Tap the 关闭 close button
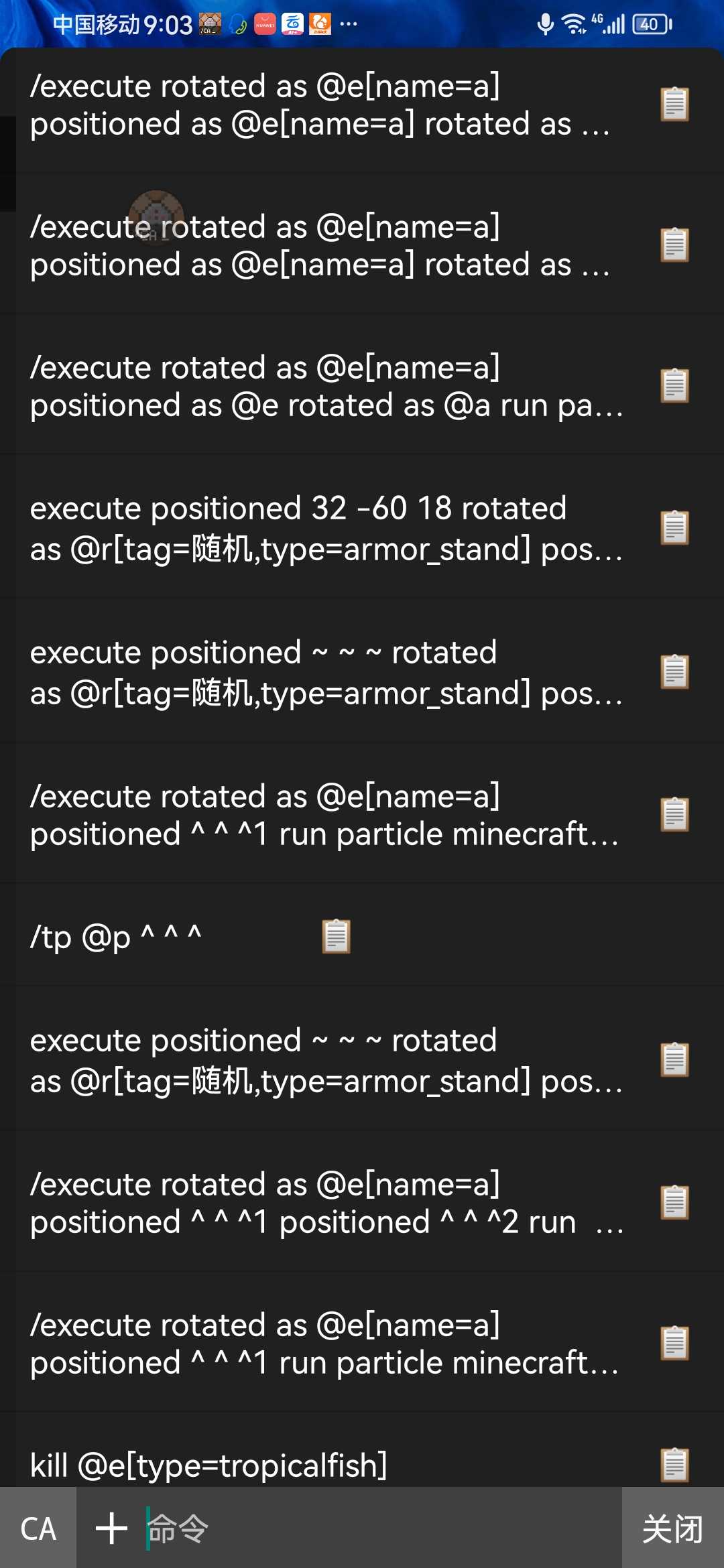724x1568 pixels. point(672,1528)
